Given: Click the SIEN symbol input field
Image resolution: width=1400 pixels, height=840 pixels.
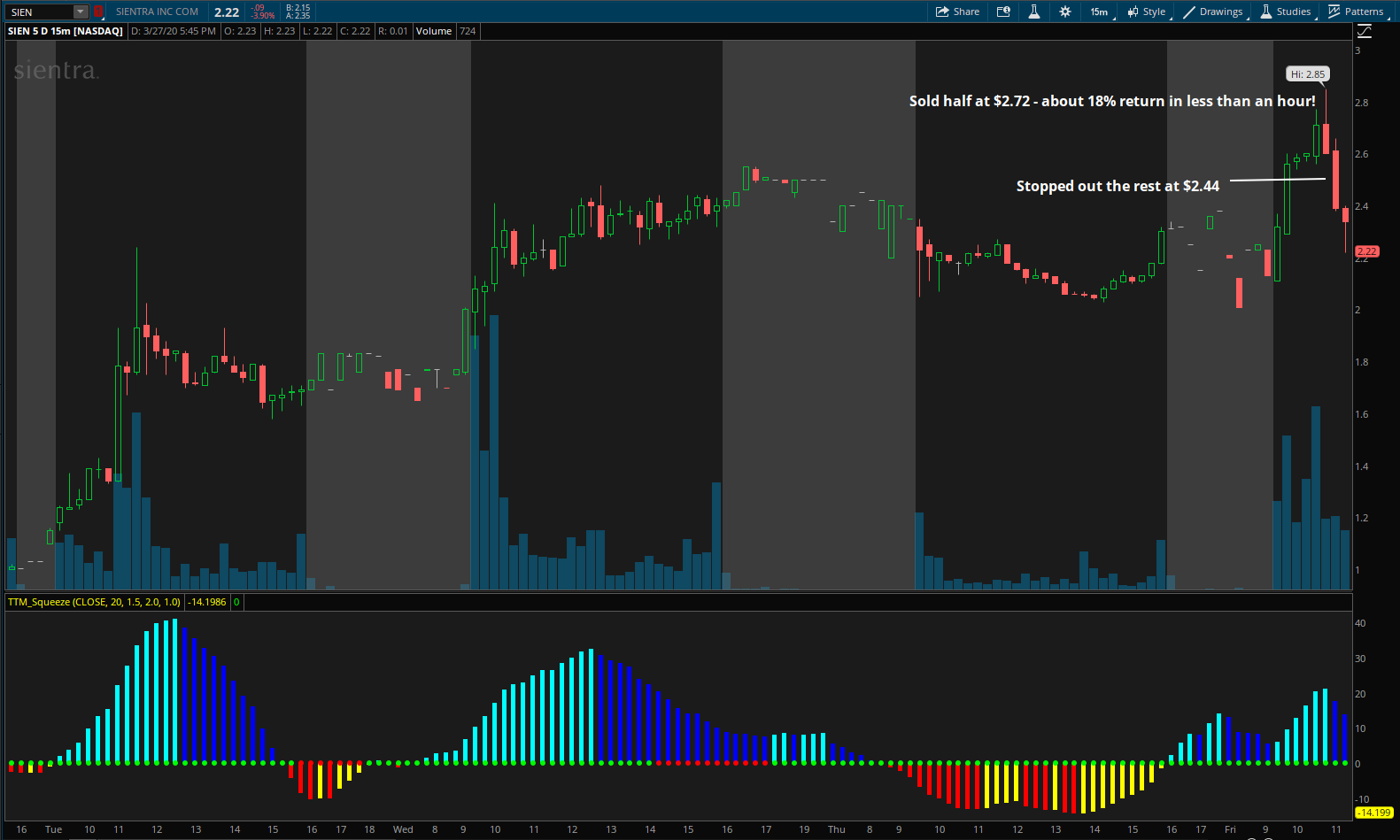Looking at the screenshot, I should point(40,12).
